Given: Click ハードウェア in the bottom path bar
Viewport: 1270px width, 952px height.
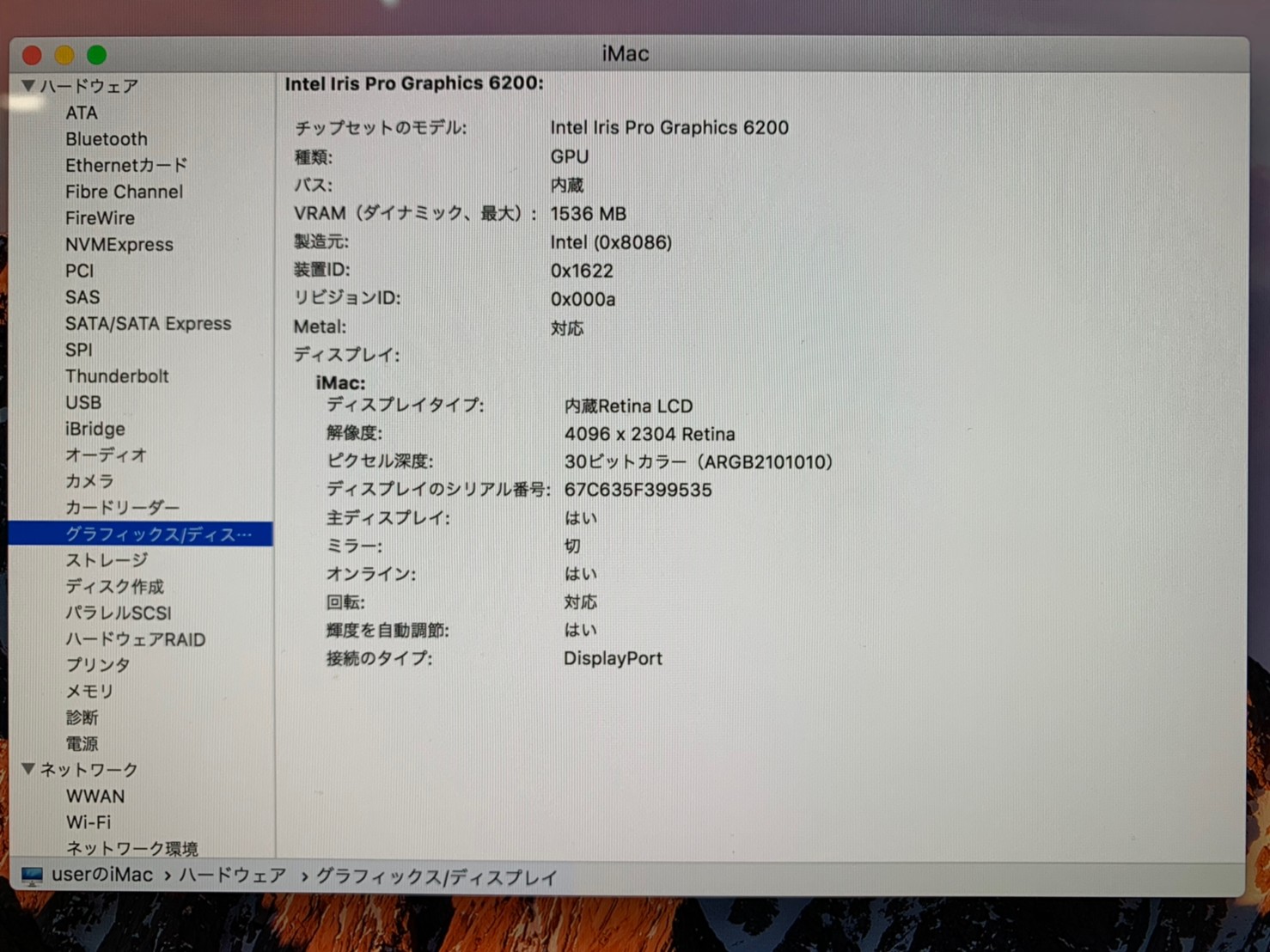Looking at the screenshot, I should pyautogui.click(x=232, y=876).
